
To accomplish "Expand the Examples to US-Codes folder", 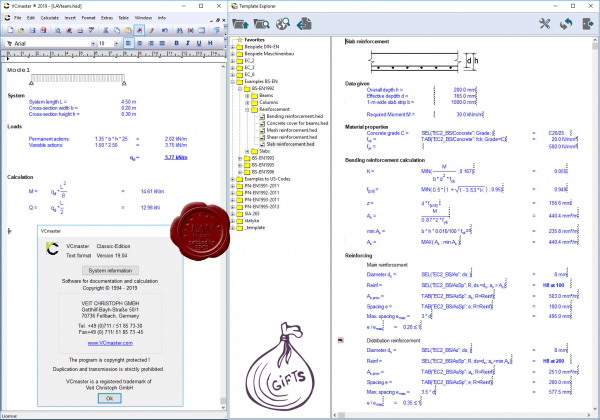I will (233, 179).
